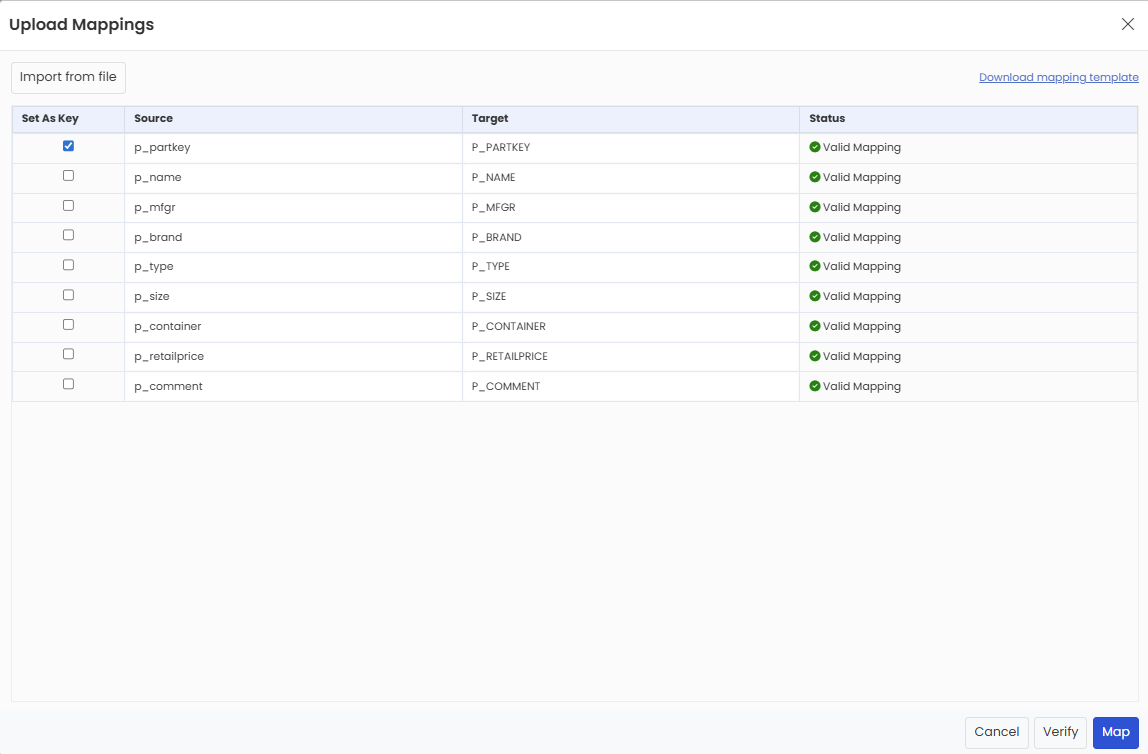Click the green check icon for P_MFGR
The image size is (1148, 754).
click(815, 207)
